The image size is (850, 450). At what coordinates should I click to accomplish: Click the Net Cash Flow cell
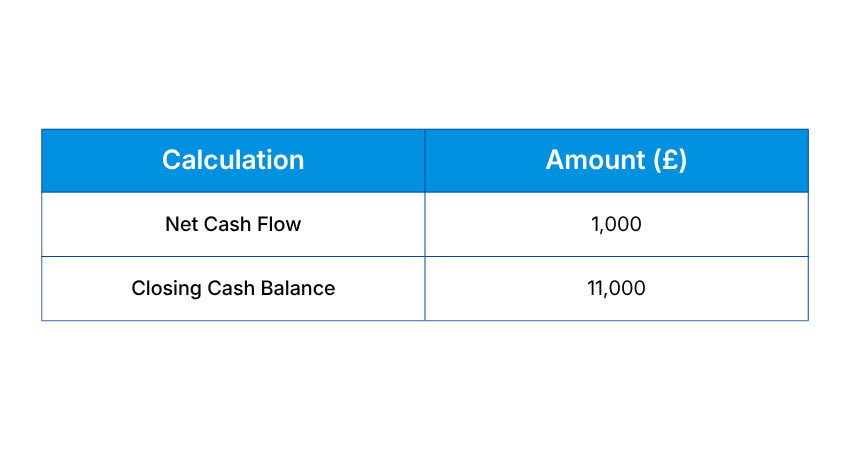pyautogui.click(x=233, y=224)
